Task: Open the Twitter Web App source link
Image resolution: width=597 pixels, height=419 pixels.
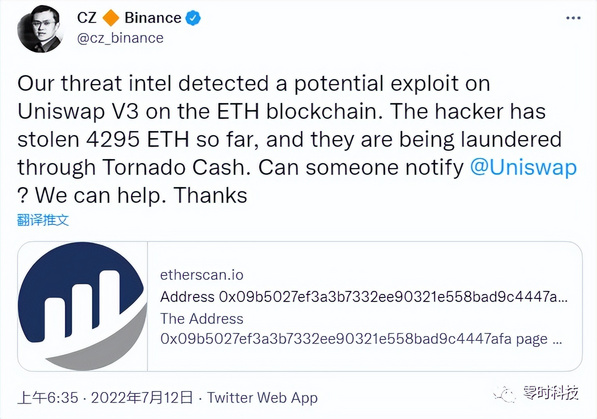Action: 262,398
